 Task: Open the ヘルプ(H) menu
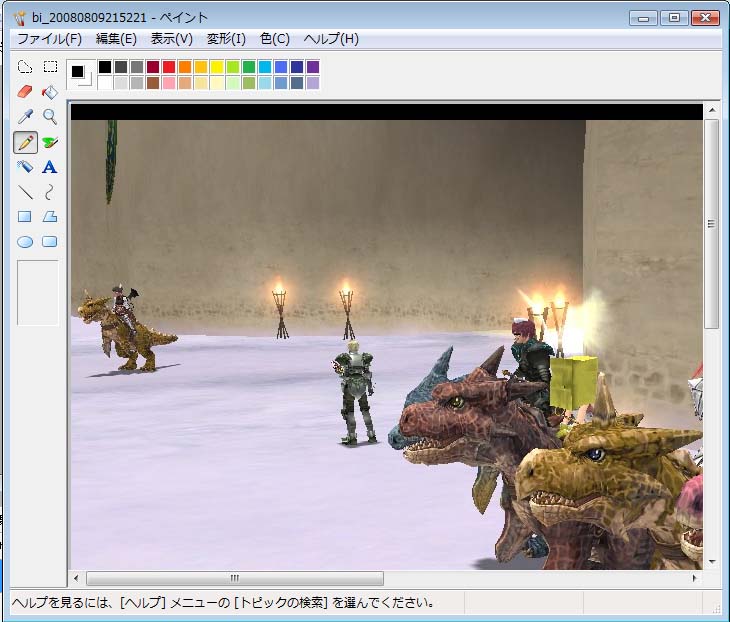(331, 39)
